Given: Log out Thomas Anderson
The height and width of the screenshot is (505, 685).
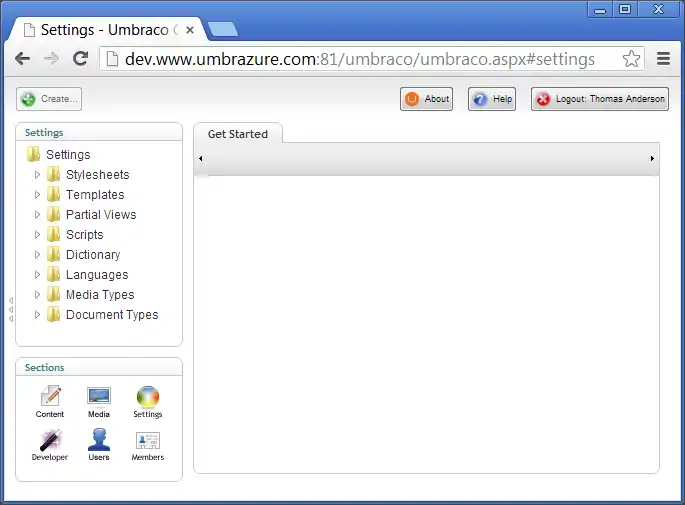Looking at the screenshot, I should (600, 99).
